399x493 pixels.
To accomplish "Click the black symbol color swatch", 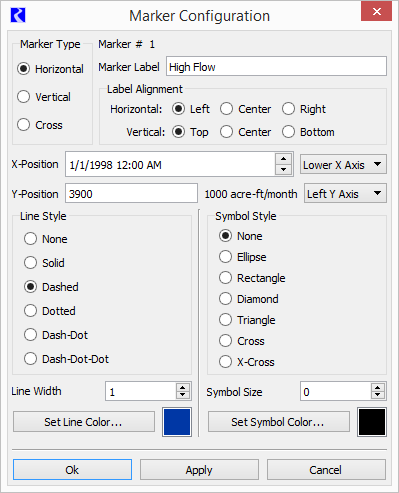I will [x=372, y=422].
